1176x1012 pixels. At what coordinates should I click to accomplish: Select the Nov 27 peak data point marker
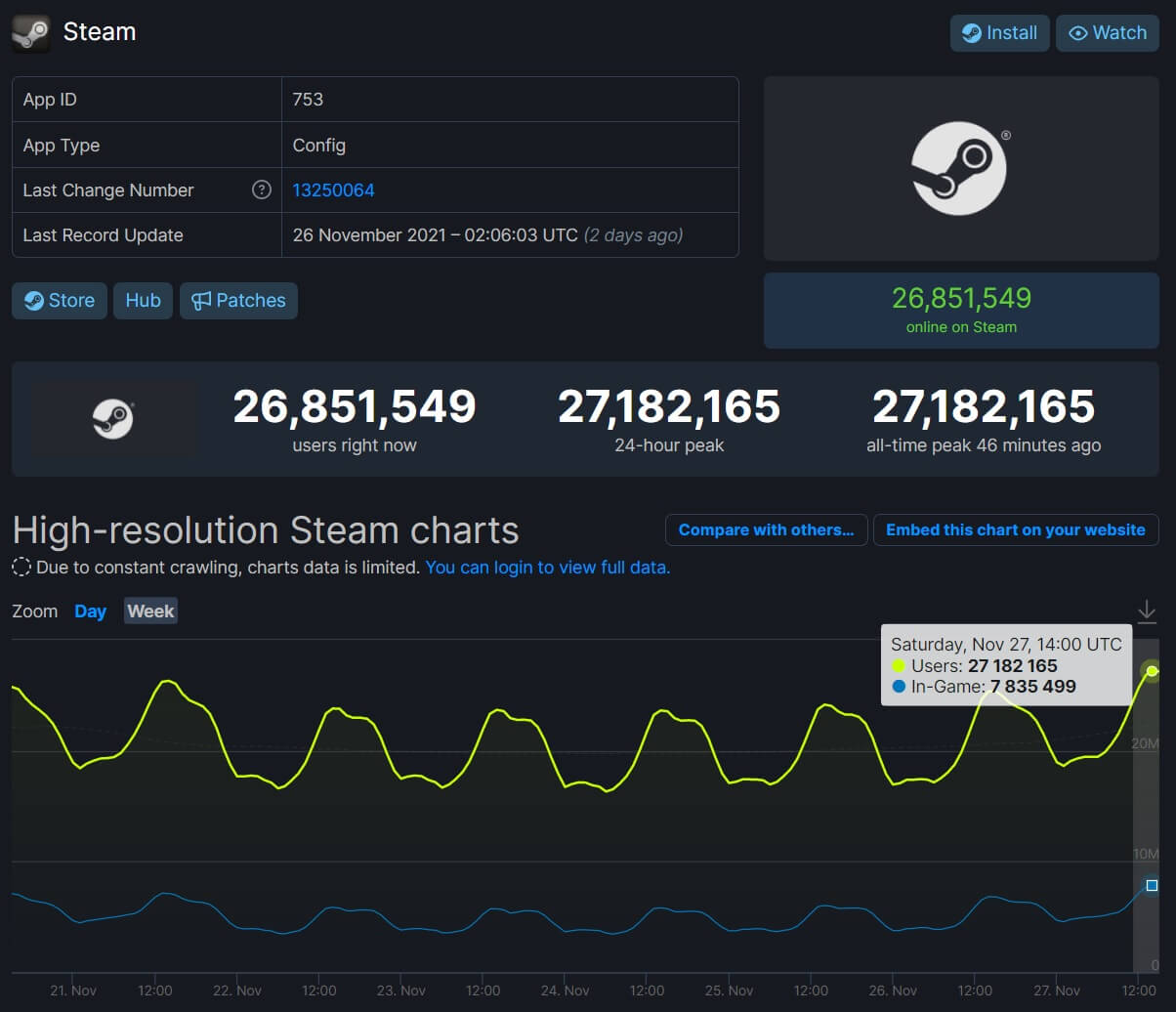1152,671
